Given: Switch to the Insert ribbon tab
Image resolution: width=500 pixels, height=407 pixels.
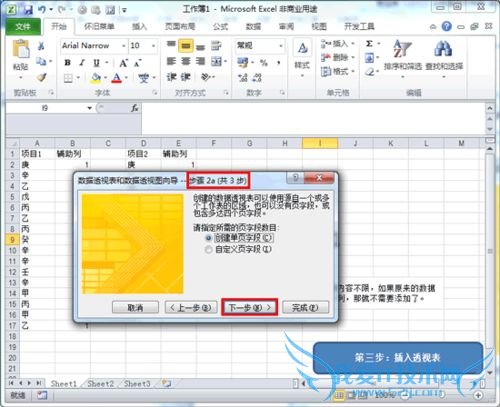Looking at the screenshot, I should tap(139, 27).
